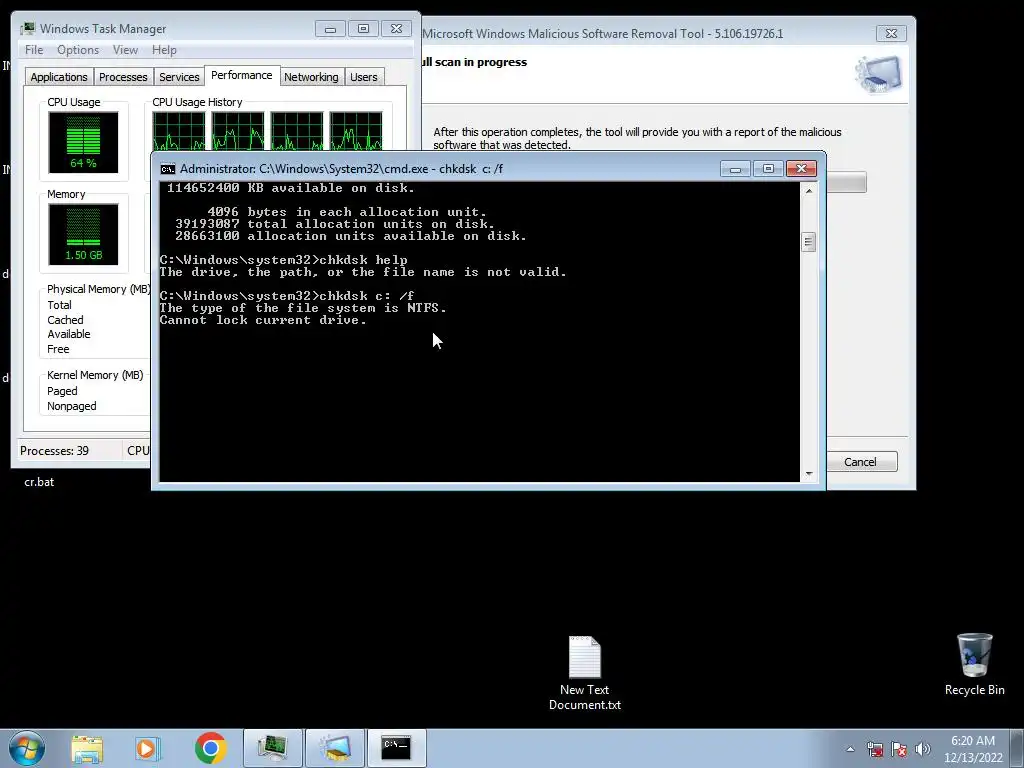
Task: Switch to the Processes tab
Action: (x=123, y=77)
